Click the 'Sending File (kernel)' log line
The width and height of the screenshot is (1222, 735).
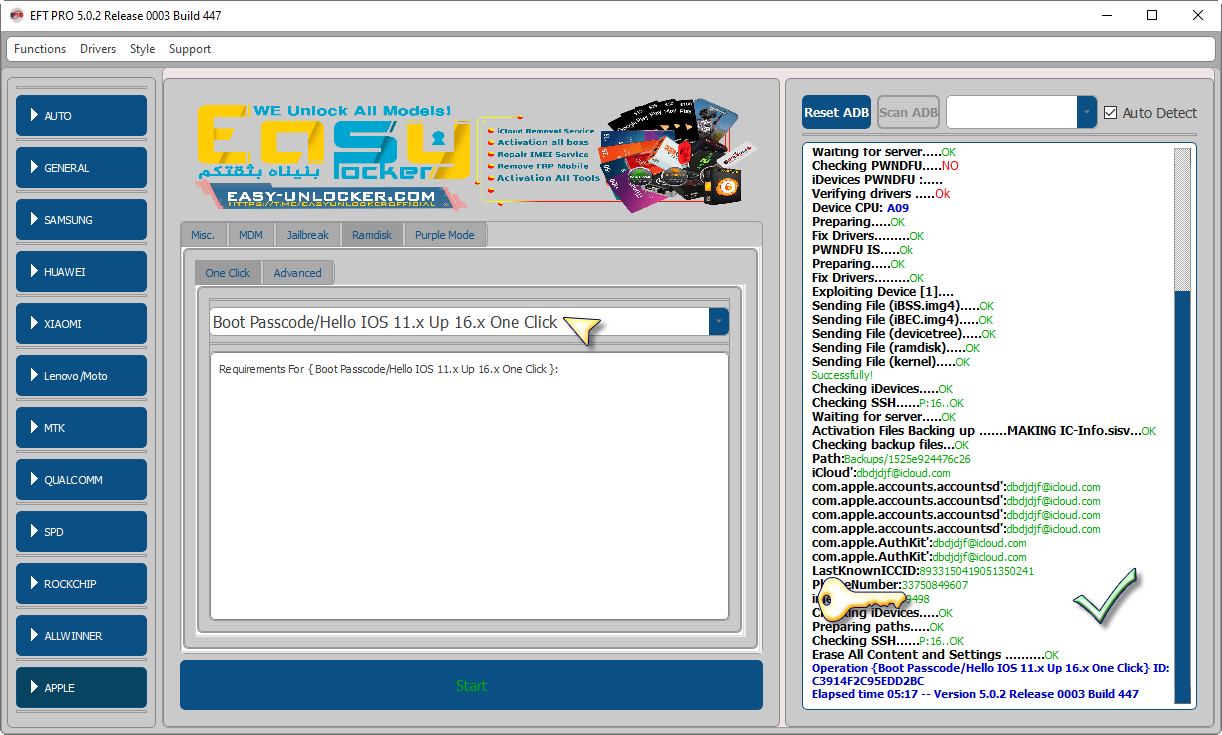(x=889, y=362)
